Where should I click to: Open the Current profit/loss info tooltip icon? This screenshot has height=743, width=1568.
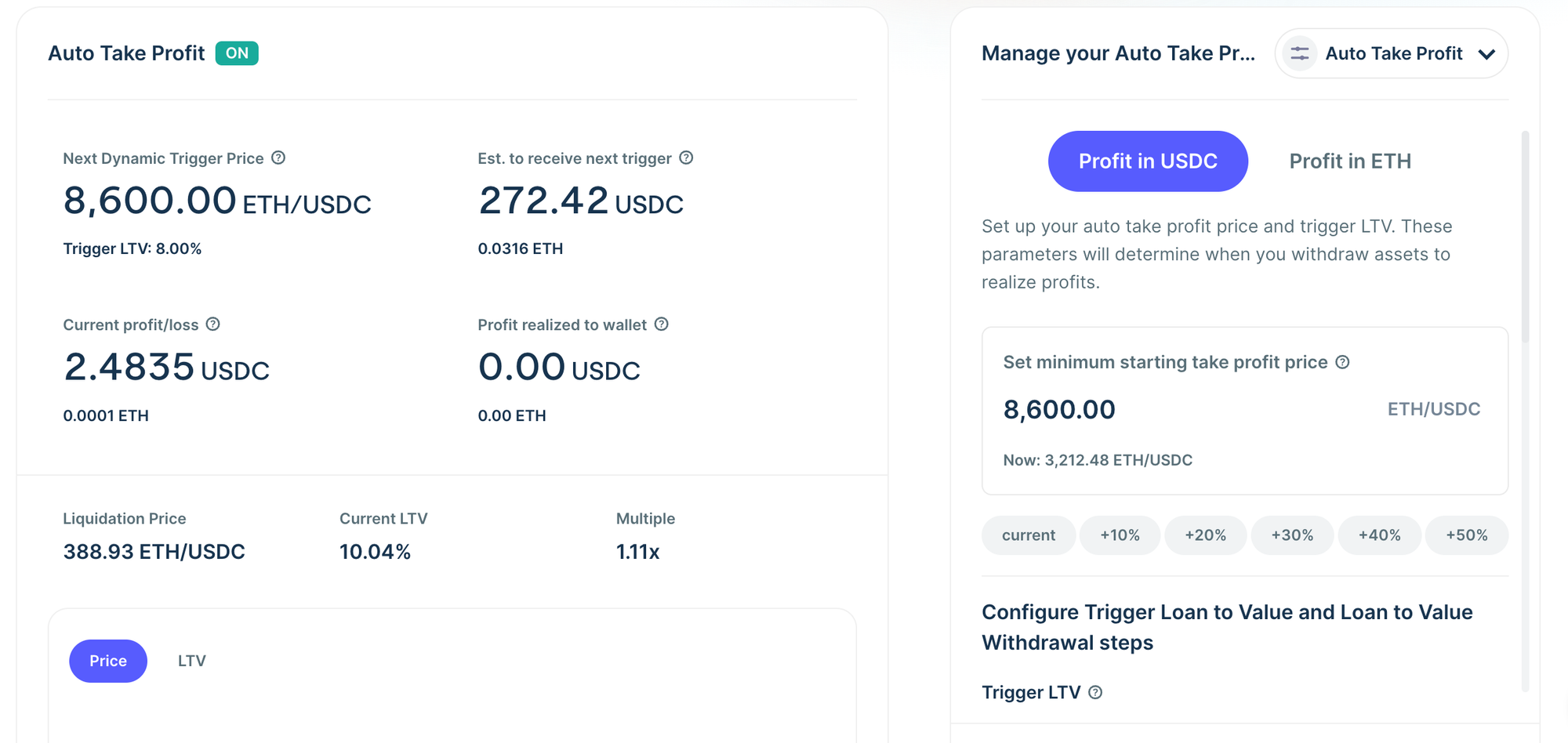(213, 324)
